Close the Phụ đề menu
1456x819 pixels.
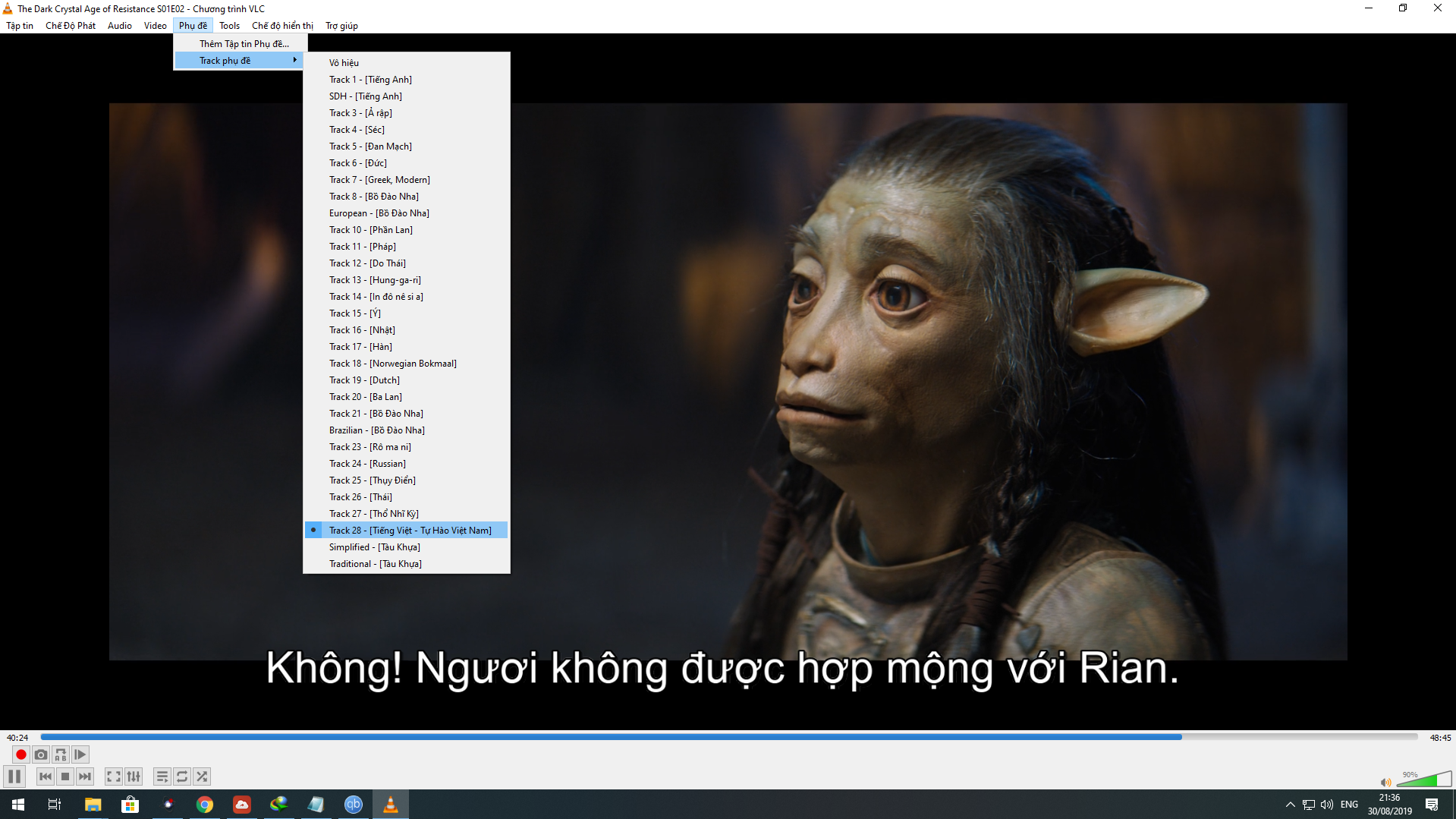pyautogui.click(x=193, y=26)
